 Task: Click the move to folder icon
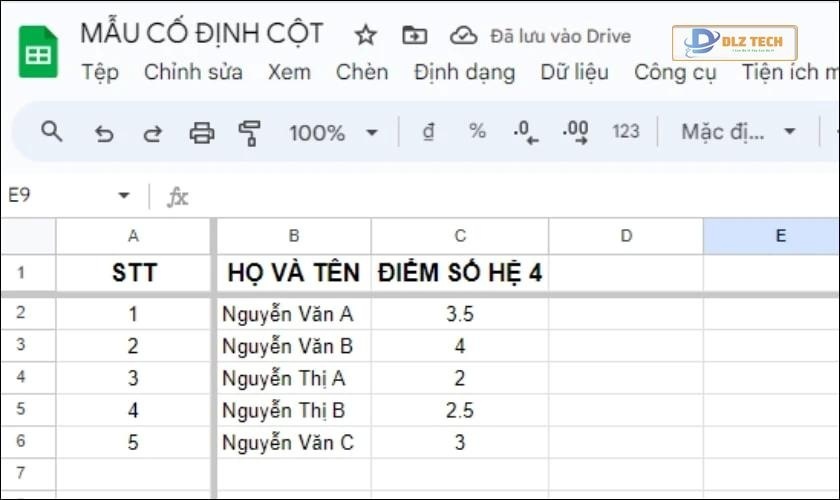(414, 36)
